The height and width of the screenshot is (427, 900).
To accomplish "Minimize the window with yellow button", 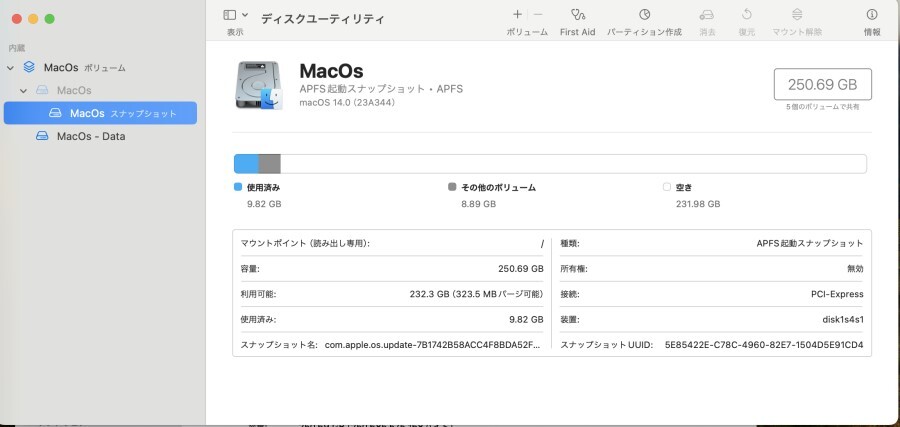I will point(33,19).
